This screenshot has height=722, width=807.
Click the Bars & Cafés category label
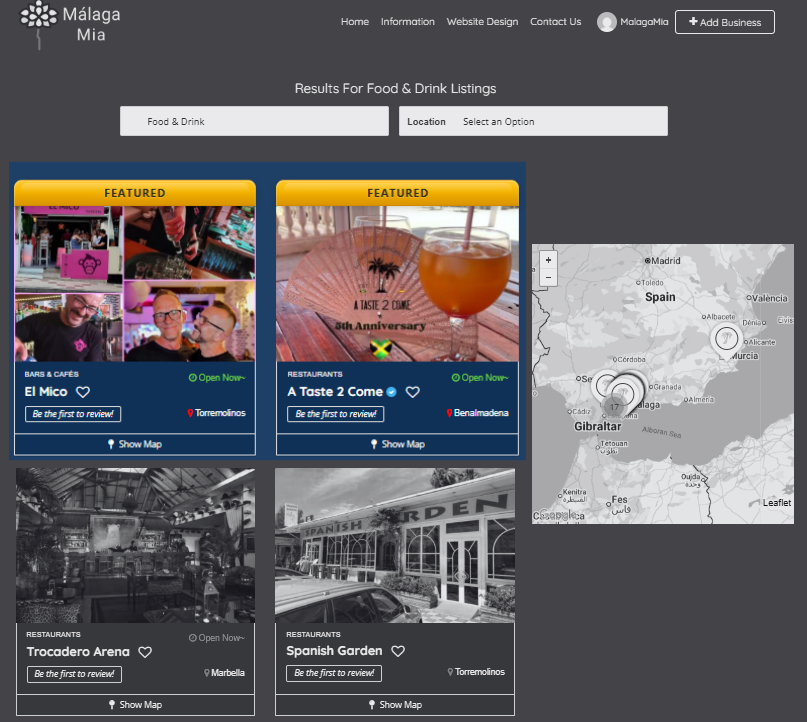point(51,374)
